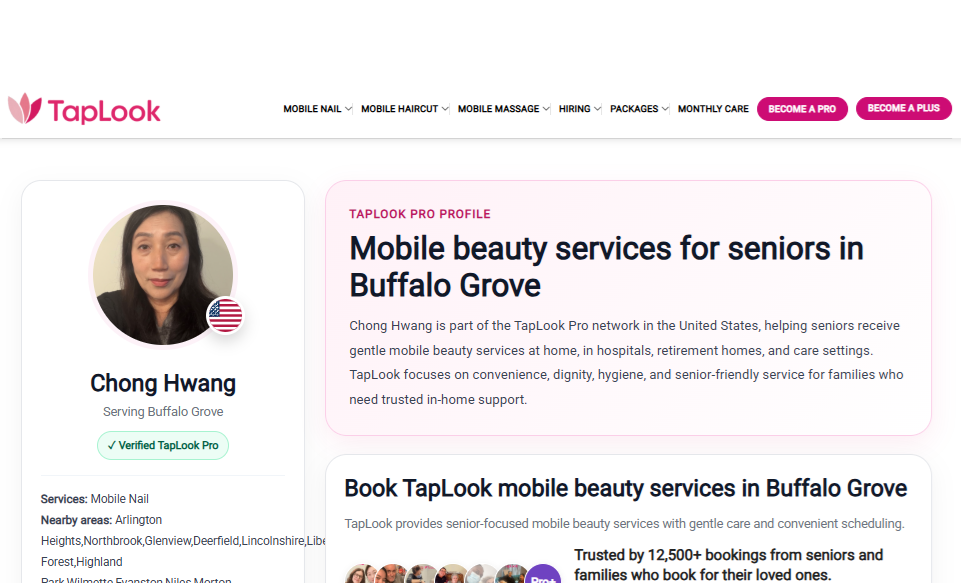Open the TapLook wordmark home link
The image size is (961, 583).
coord(104,111)
